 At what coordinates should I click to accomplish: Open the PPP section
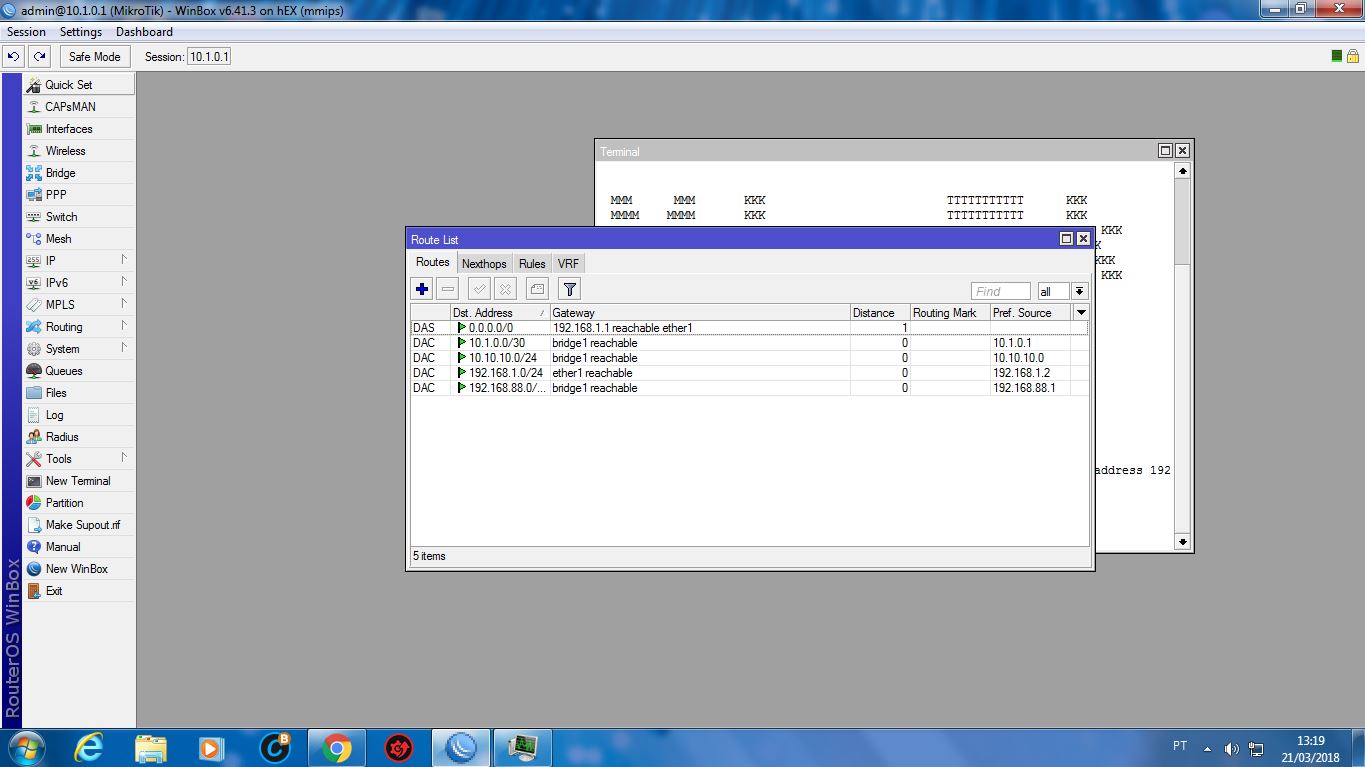79,195
